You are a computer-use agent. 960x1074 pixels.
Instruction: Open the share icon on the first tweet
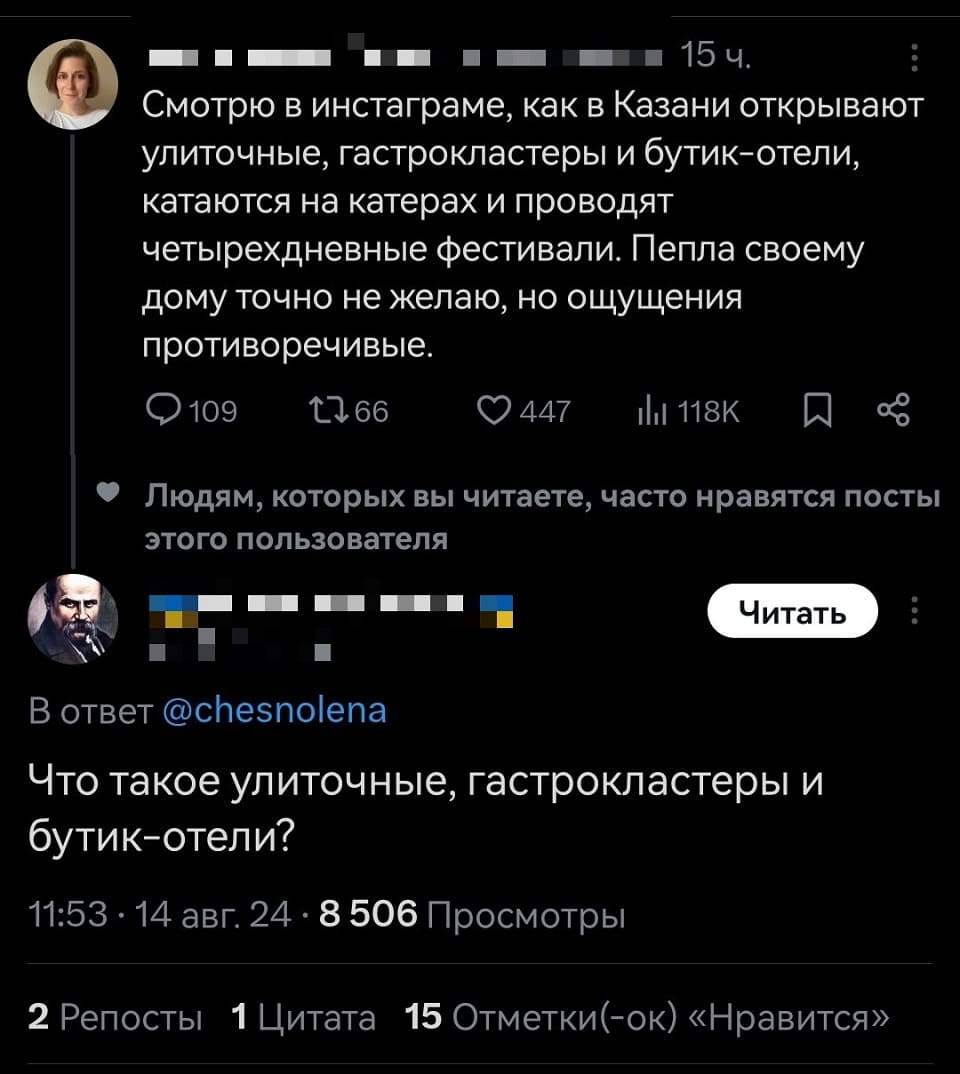point(895,409)
